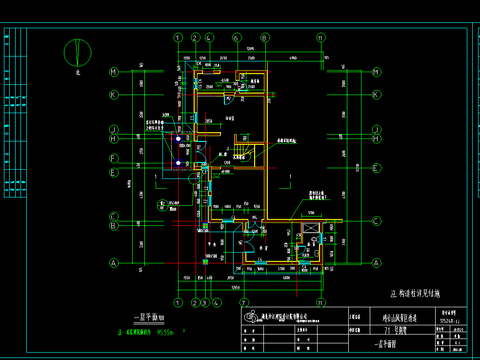Select grid axis bubble letter B
Screen dimensions: 480x360
[114, 226]
